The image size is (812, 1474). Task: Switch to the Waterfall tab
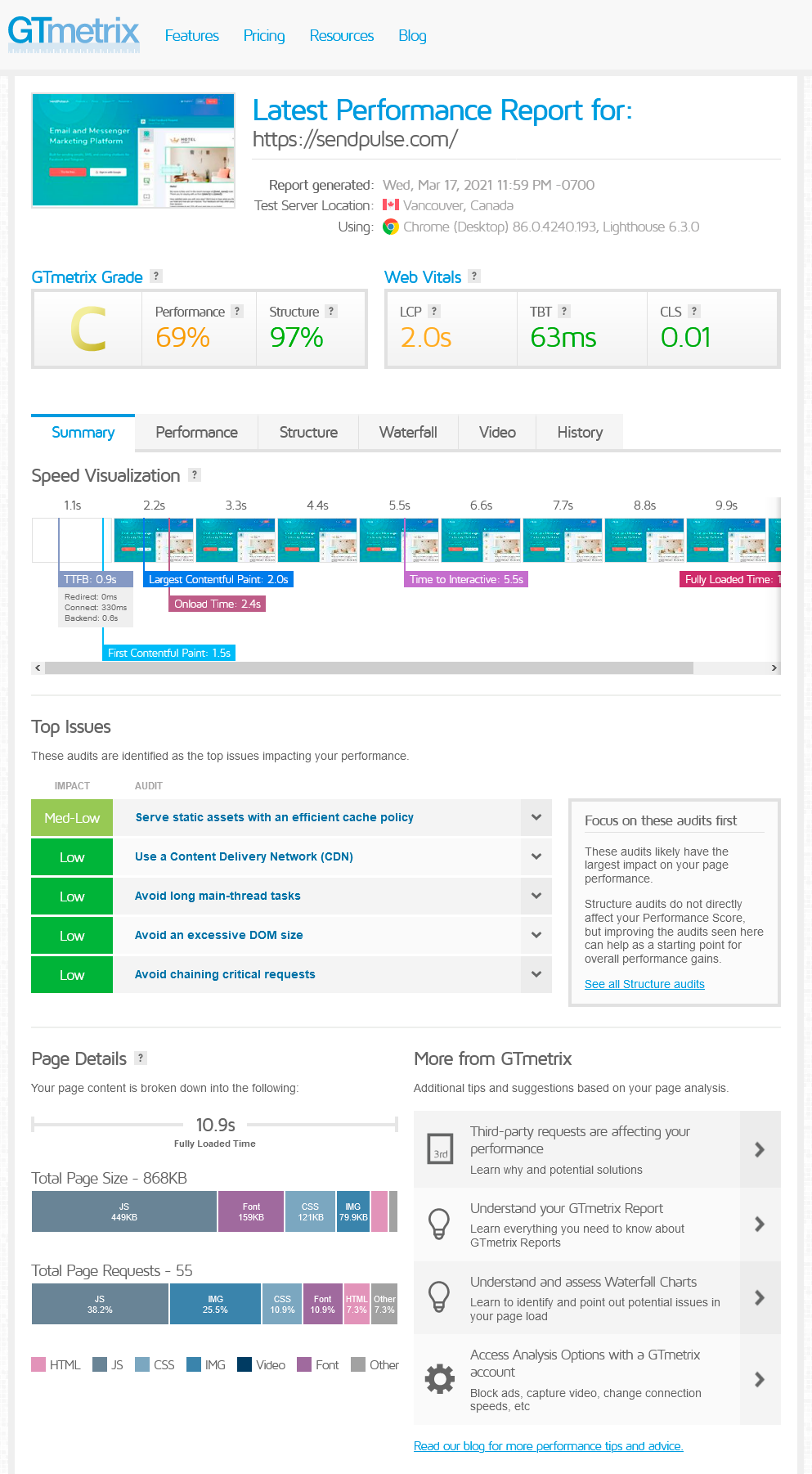point(408,432)
